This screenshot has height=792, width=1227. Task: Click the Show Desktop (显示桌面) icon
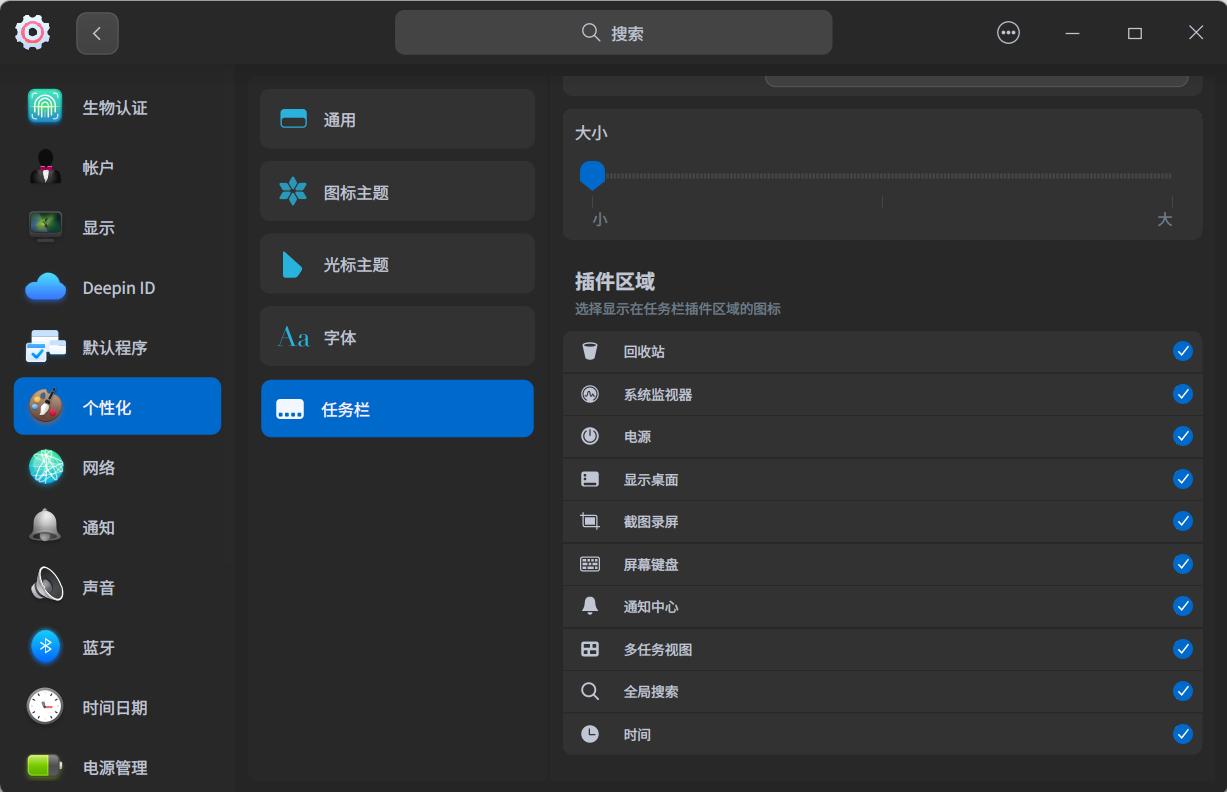(590, 479)
